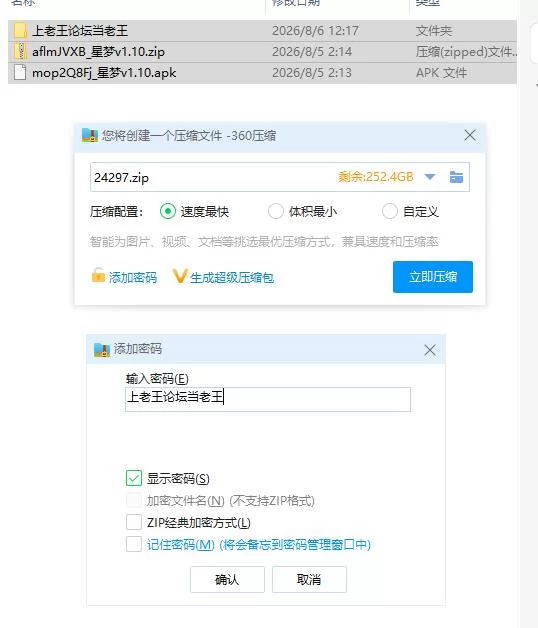This screenshot has height=628, width=538.
Task: Click the 输入密码 password field
Action: click(x=268, y=399)
